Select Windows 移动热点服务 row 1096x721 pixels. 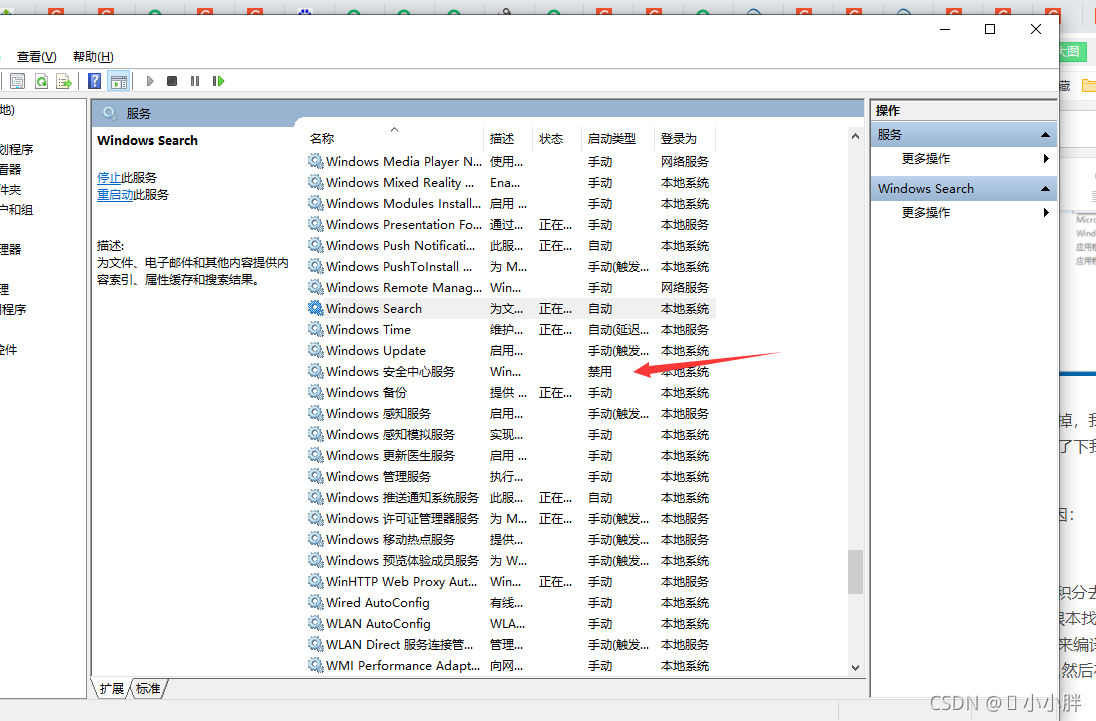[x=511, y=539]
